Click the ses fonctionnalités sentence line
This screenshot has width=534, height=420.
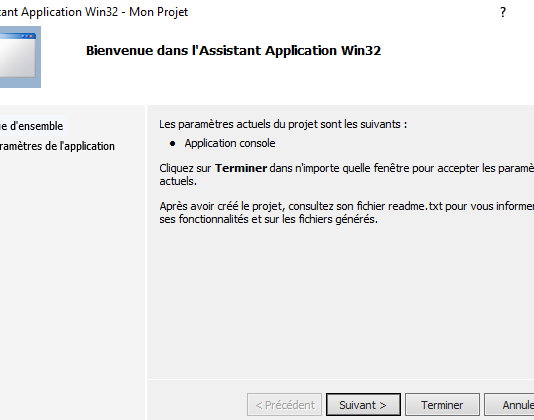pos(268,219)
